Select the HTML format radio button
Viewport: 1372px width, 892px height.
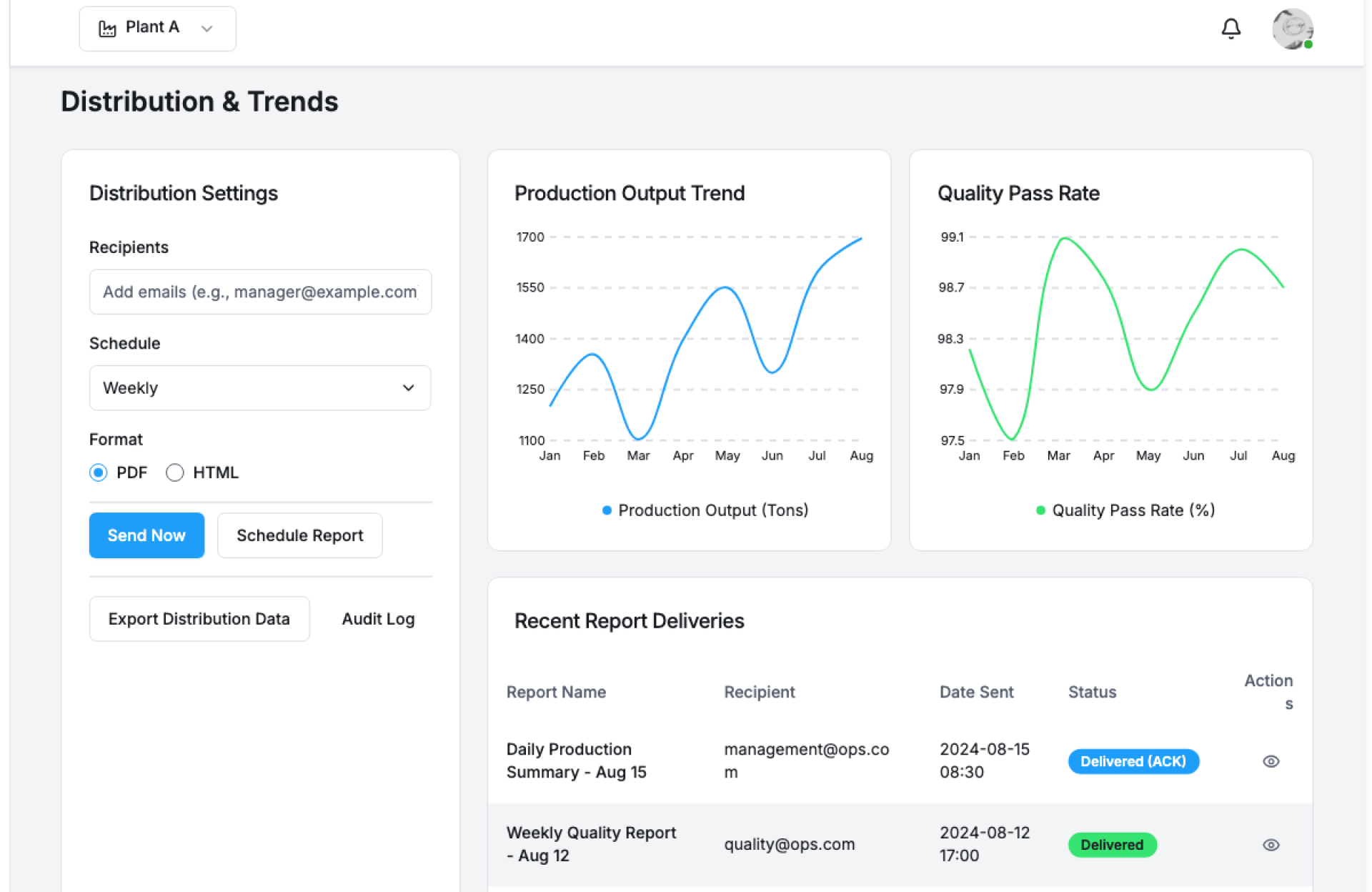point(175,472)
